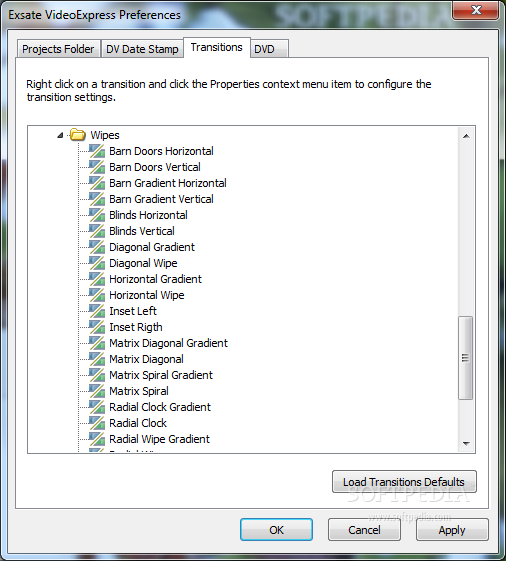The width and height of the screenshot is (506, 561).
Task: Click the icon beside Matrix Diagonal
Action: pyautogui.click(x=97, y=359)
